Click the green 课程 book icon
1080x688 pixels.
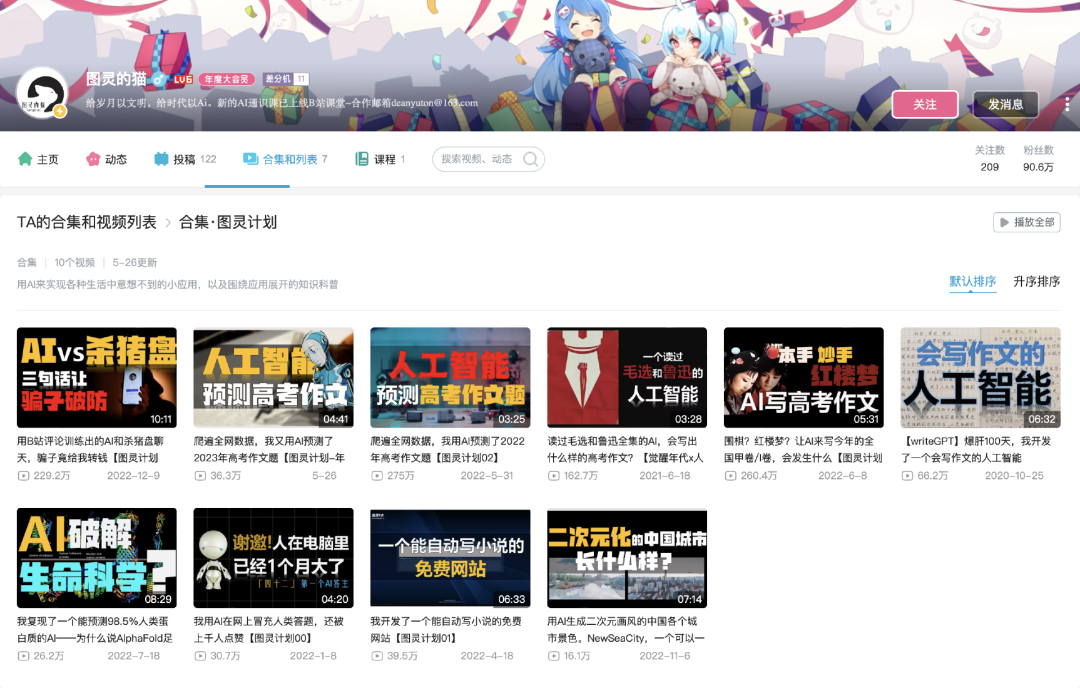(362, 159)
